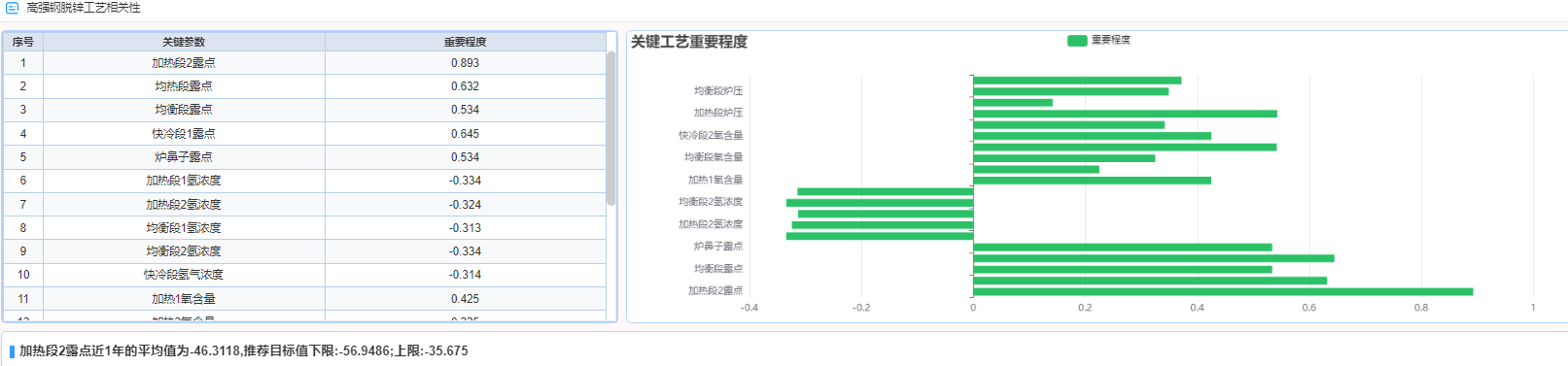The image size is (1568, 366).
Task: Select the 序号 column header
Action: (23, 42)
